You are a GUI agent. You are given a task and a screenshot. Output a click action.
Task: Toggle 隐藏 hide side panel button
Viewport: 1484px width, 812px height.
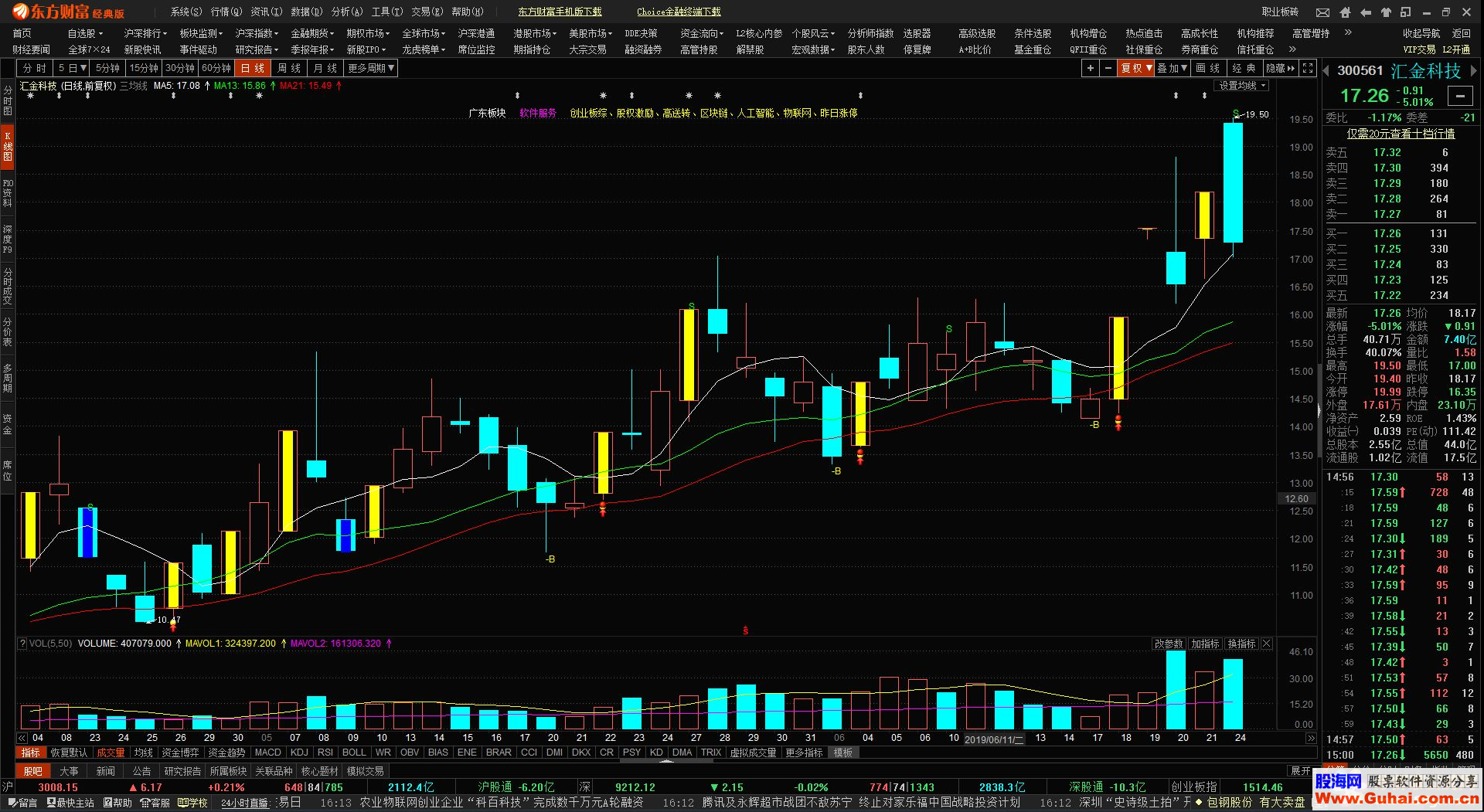1280,68
